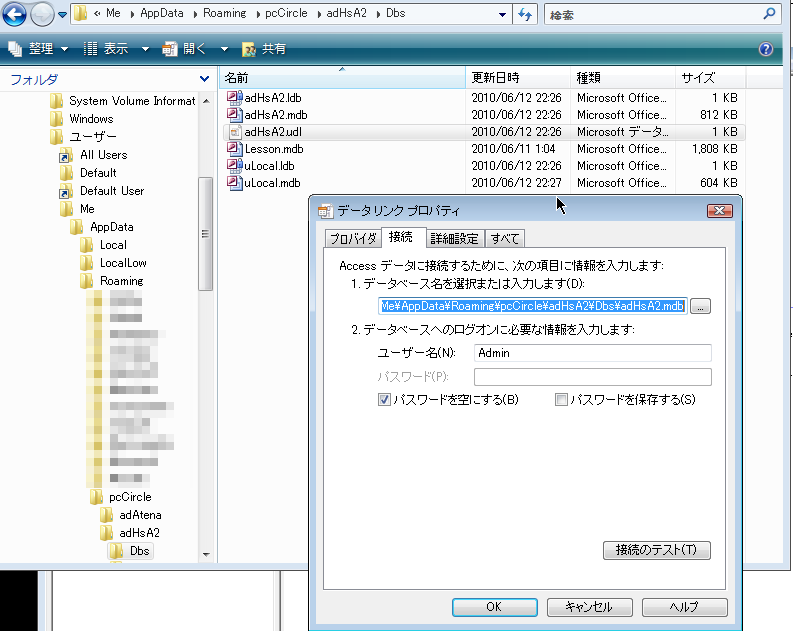Click pcCircle in the address breadcrumb
The height and width of the screenshot is (631, 793).
point(286,13)
